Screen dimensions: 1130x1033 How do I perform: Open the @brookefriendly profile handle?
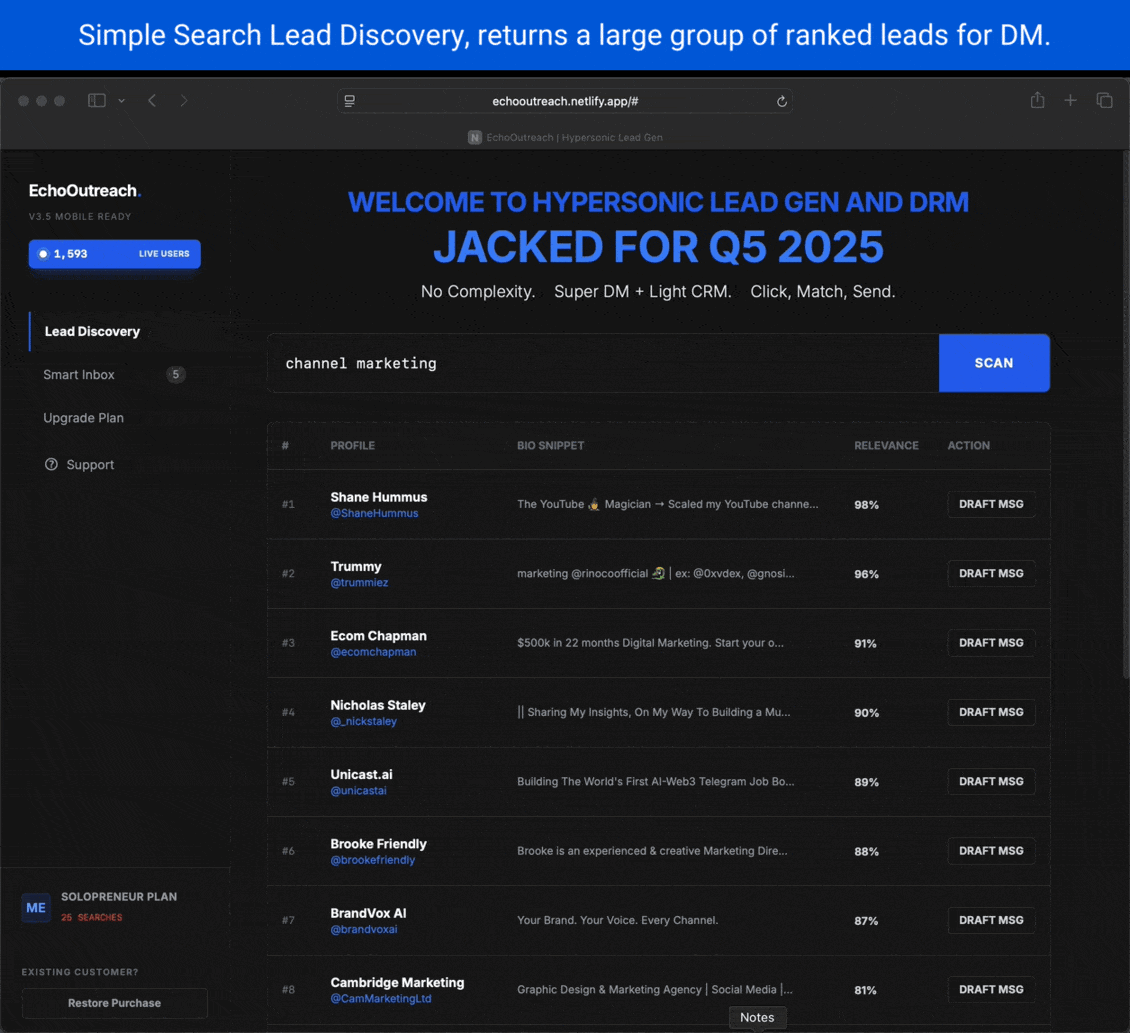pyautogui.click(x=373, y=860)
